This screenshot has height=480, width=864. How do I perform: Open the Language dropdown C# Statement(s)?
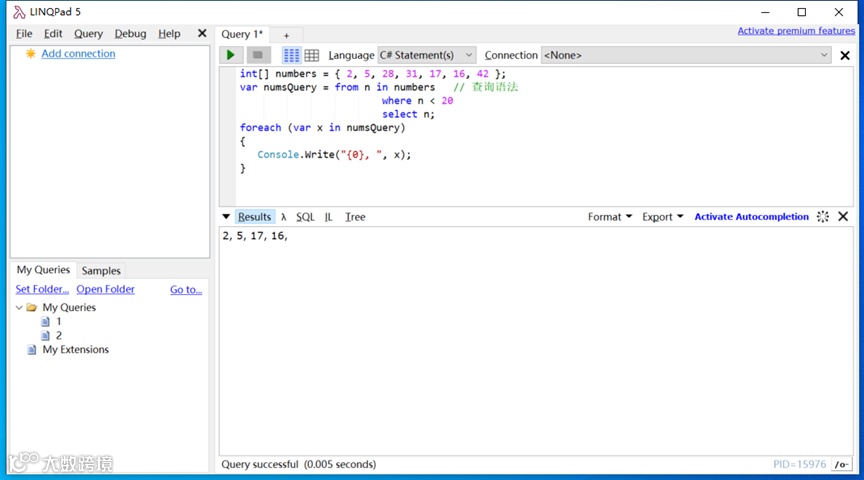(x=426, y=55)
